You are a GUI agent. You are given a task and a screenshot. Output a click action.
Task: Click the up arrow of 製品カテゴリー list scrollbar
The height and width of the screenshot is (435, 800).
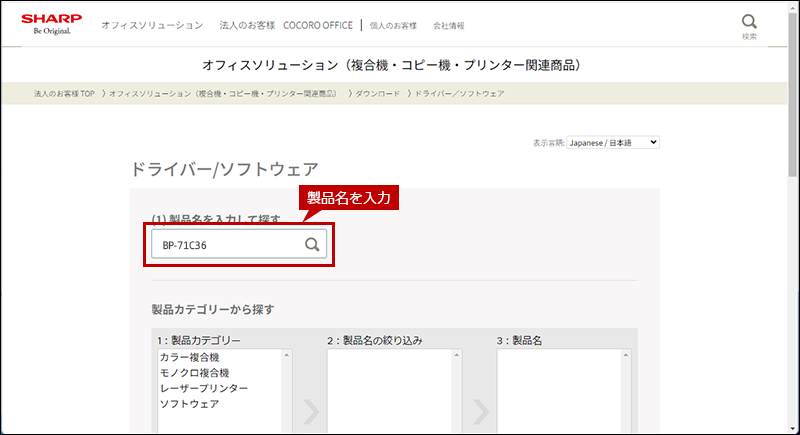point(287,355)
